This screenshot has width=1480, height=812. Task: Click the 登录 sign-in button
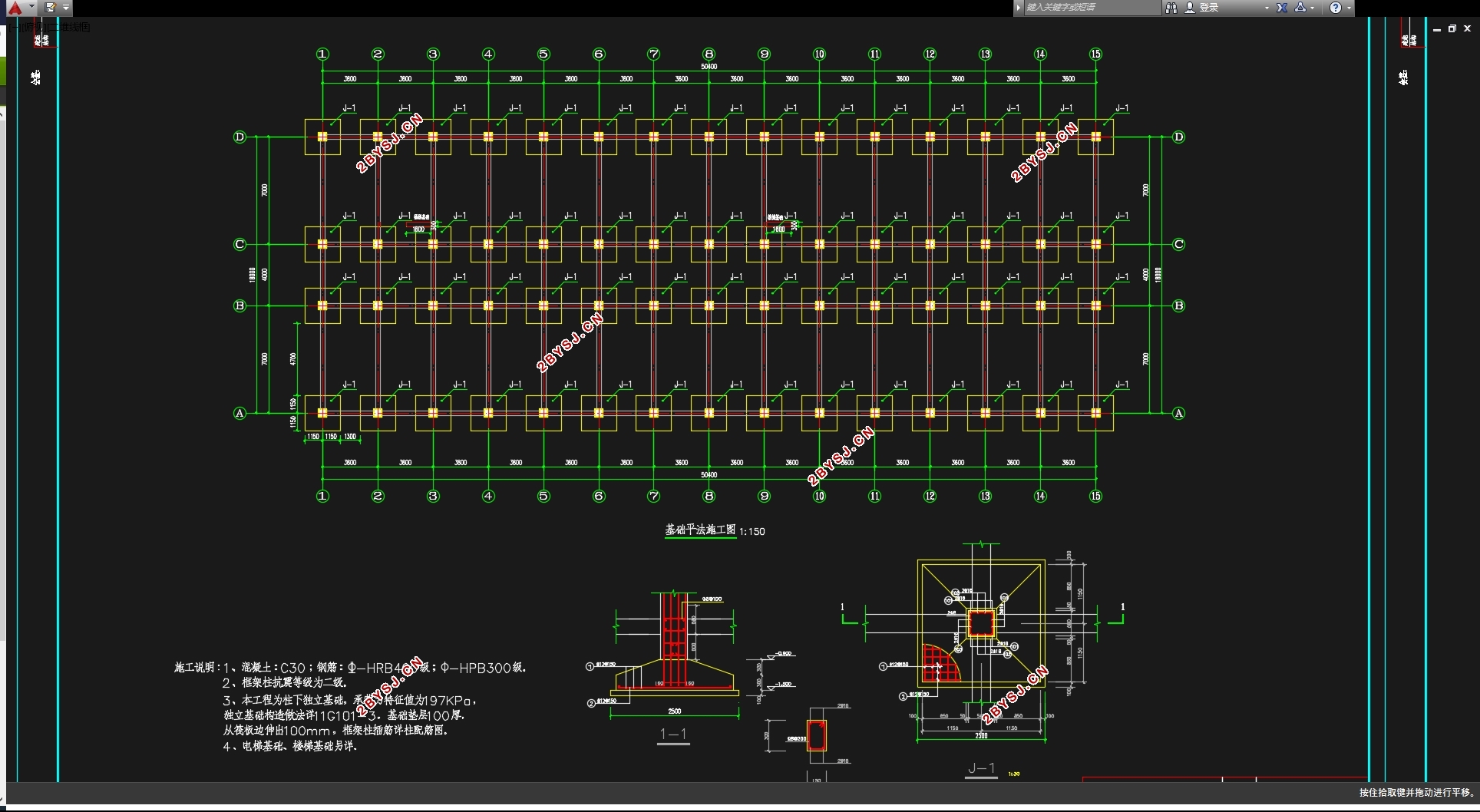(x=1209, y=8)
